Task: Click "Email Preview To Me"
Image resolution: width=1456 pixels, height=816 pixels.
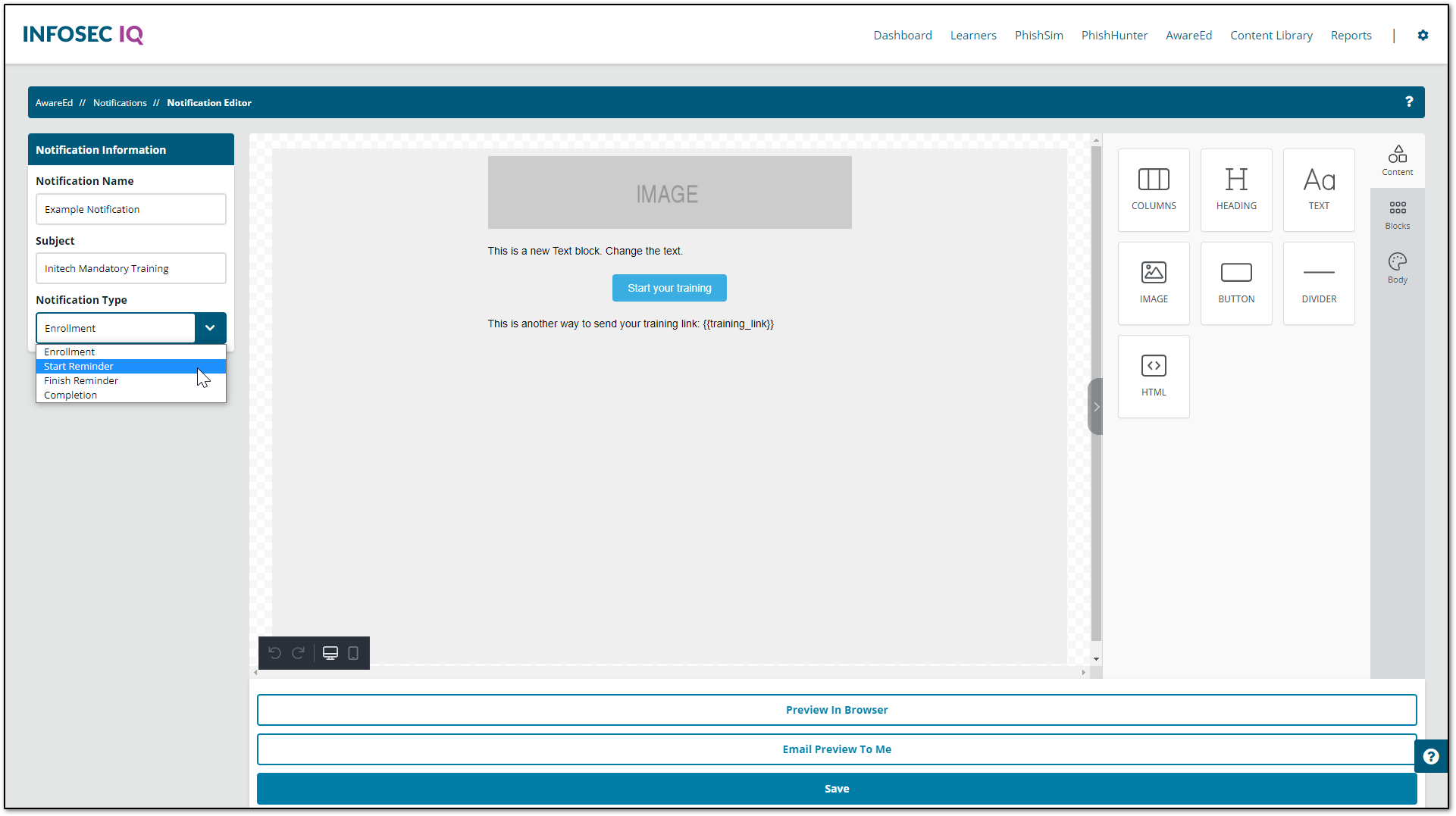Action: (x=836, y=749)
